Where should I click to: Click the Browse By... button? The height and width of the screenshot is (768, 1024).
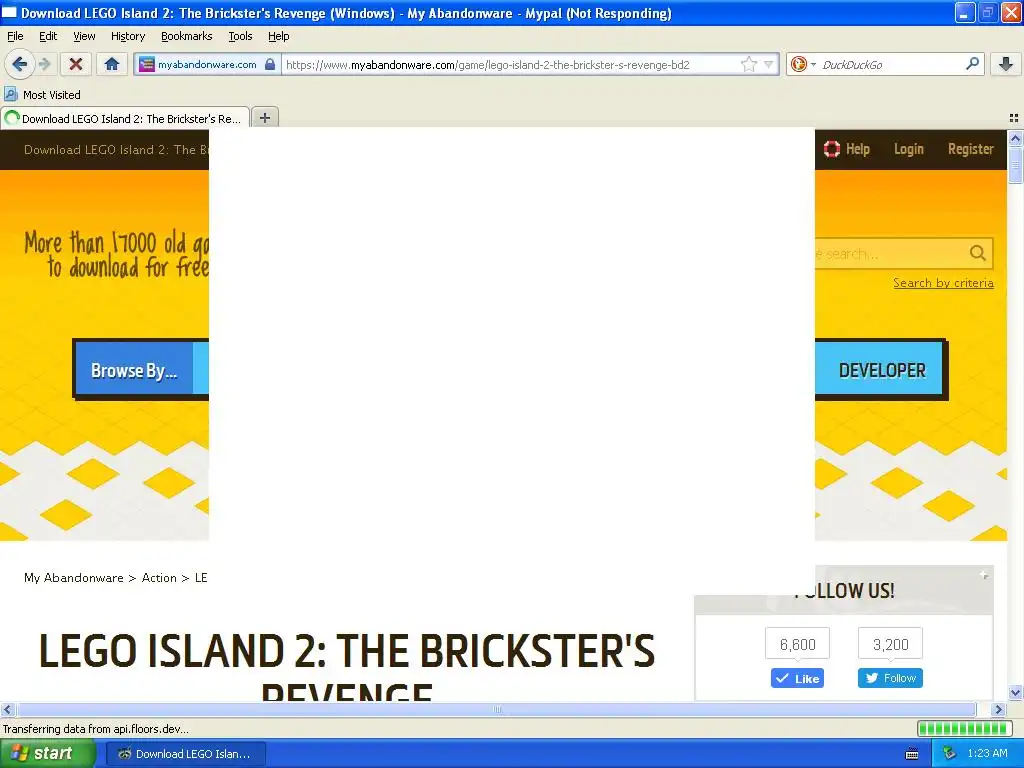click(134, 370)
